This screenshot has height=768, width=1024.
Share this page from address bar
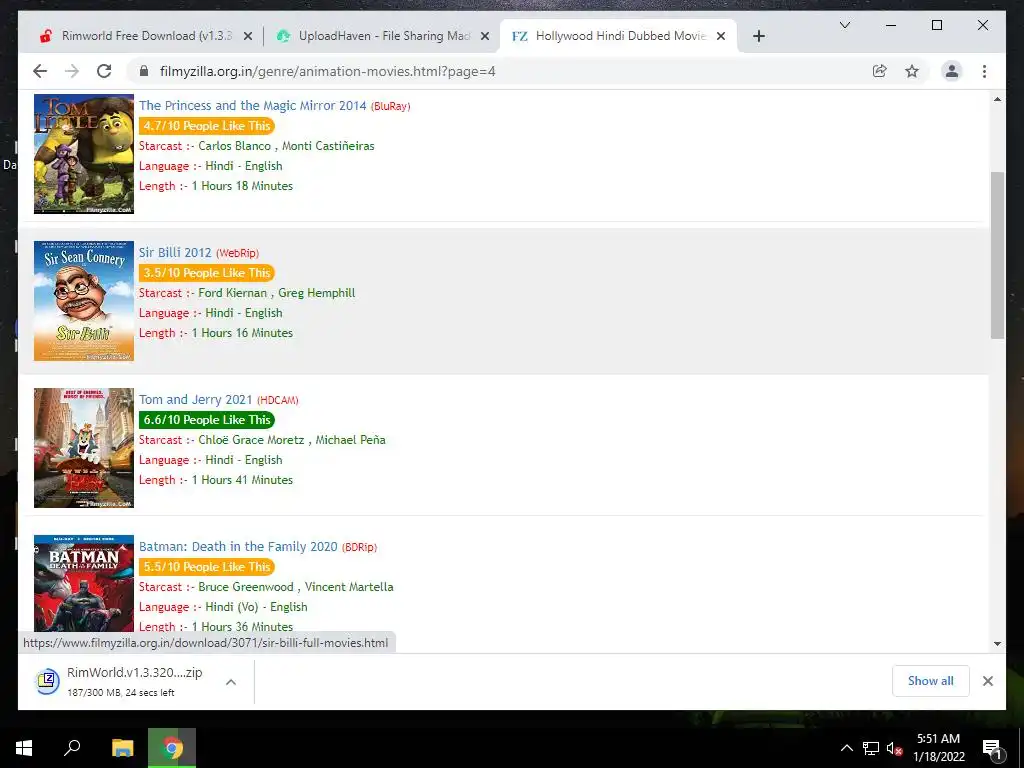coord(880,71)
